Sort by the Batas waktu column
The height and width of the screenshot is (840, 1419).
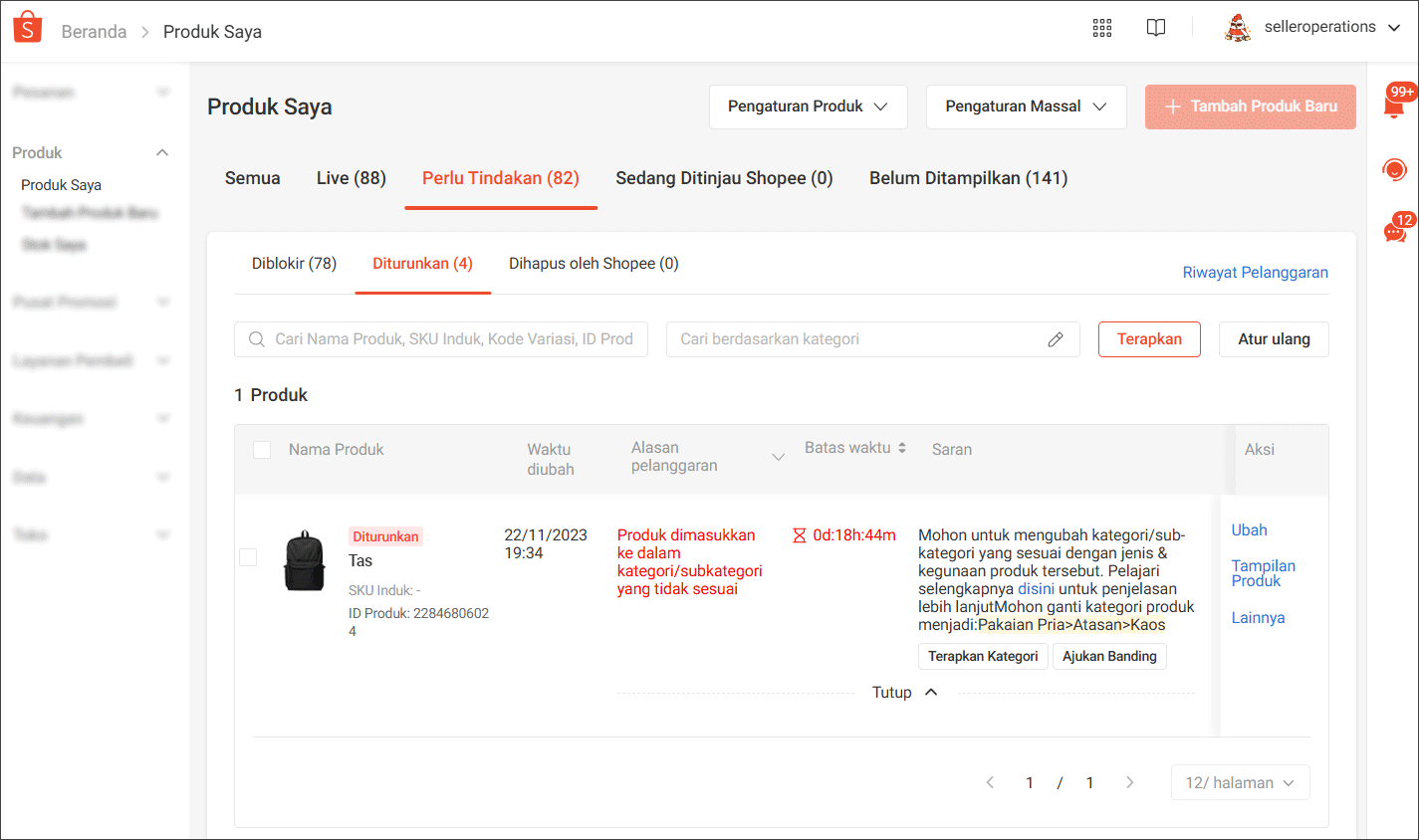click(854, 448)
